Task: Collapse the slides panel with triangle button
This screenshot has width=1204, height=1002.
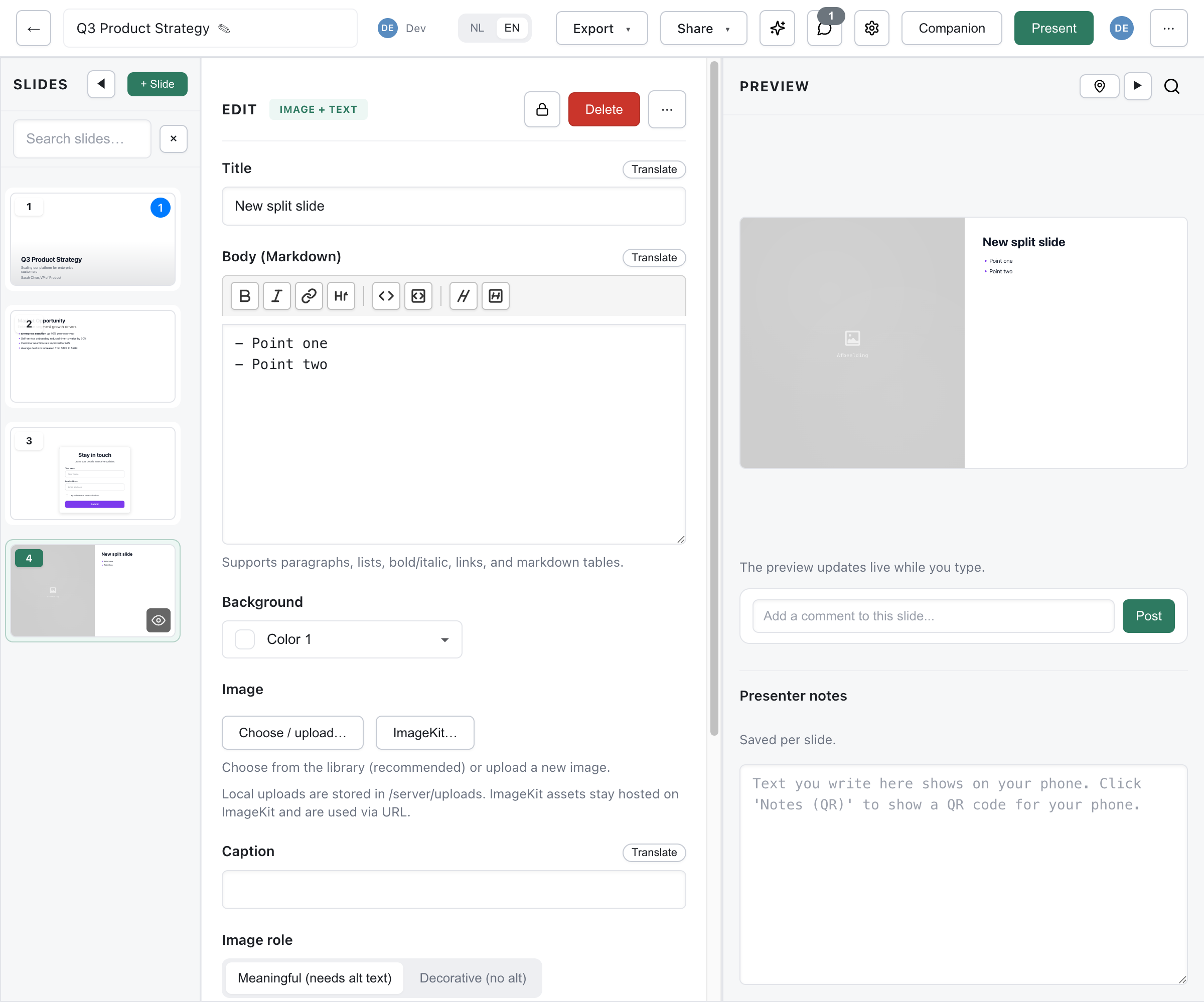Action: click(101, 84)
